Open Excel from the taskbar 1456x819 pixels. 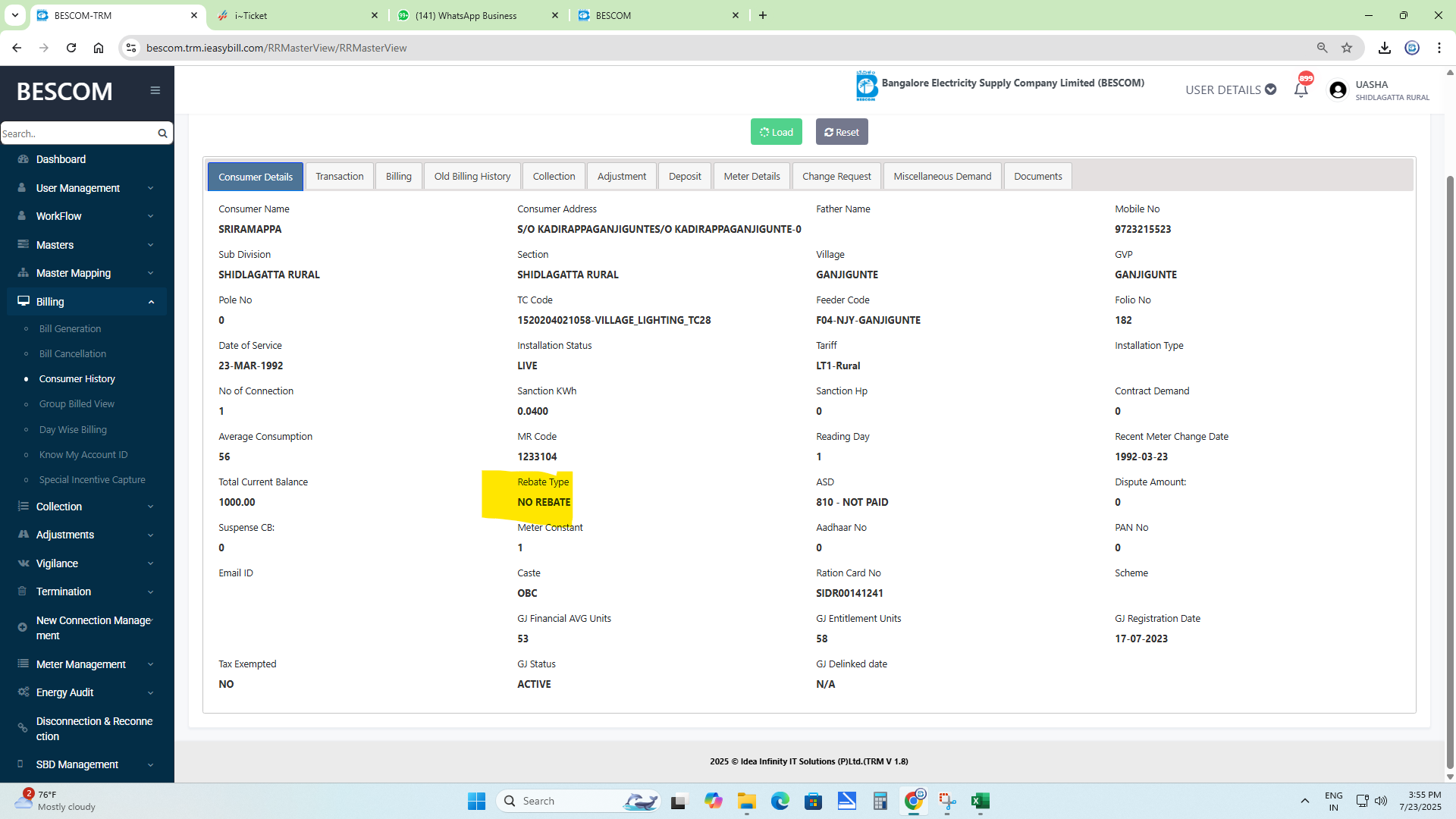click(x=980, y=801)
